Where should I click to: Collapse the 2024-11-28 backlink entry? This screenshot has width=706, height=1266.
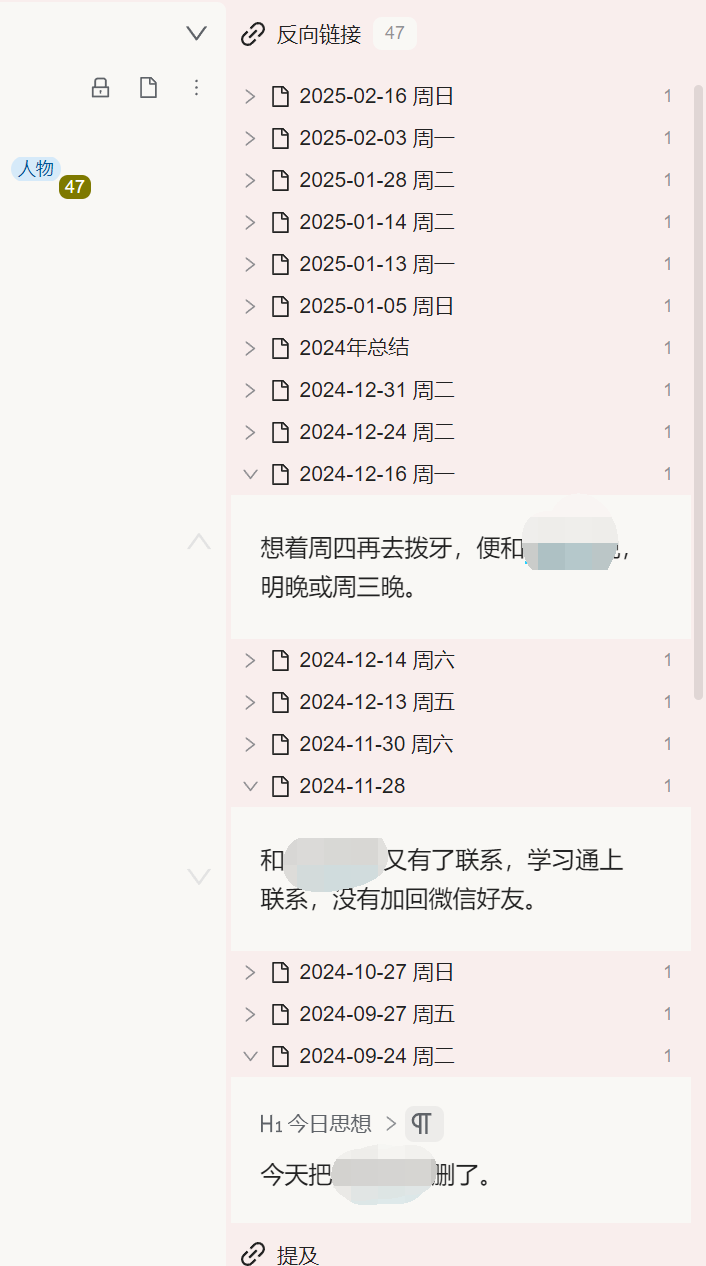coord(250,786)
